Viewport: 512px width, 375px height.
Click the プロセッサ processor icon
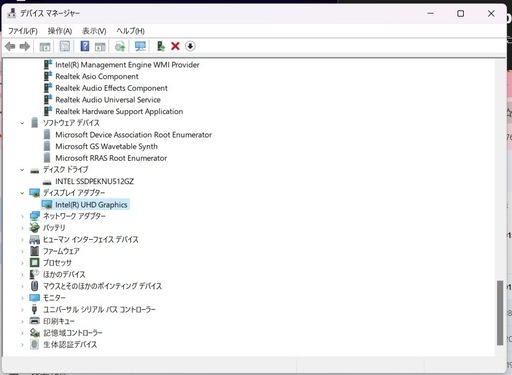34,263
